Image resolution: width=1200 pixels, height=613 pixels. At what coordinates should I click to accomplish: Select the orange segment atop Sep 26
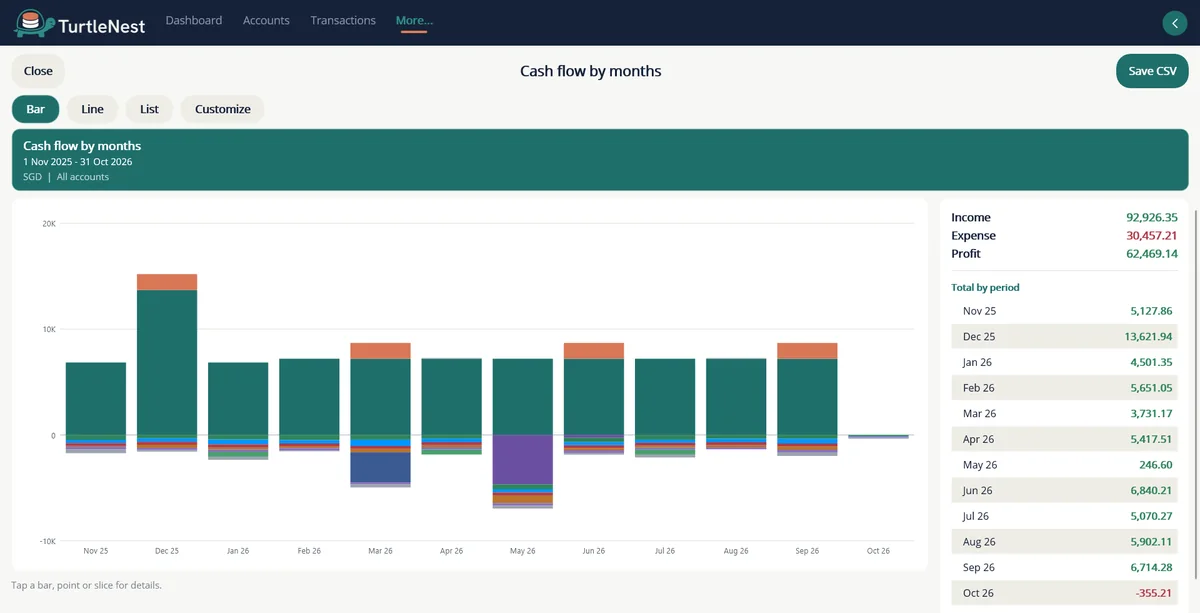(x=807, y=351)
